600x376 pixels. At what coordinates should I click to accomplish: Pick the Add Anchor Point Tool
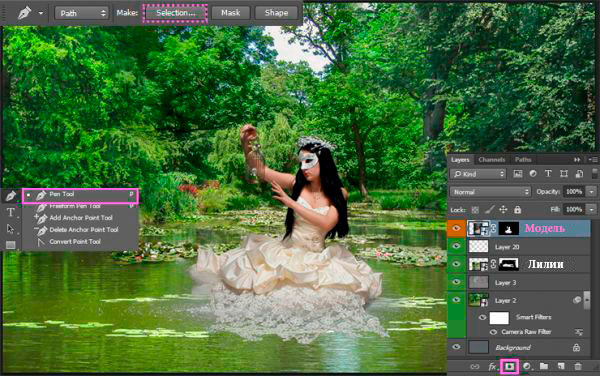80,218
